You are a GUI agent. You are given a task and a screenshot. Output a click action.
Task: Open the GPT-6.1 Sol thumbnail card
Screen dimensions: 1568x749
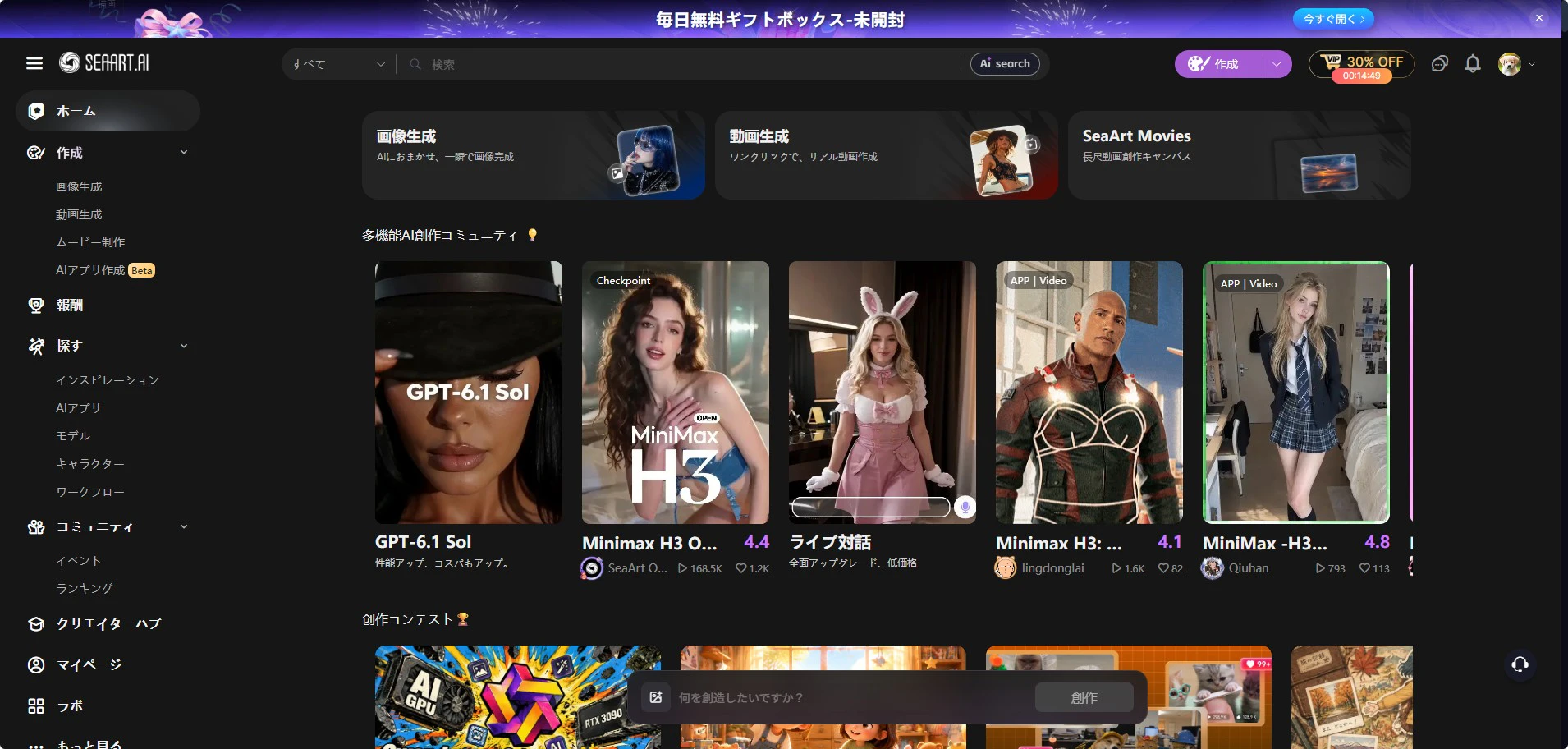(469, 393)
